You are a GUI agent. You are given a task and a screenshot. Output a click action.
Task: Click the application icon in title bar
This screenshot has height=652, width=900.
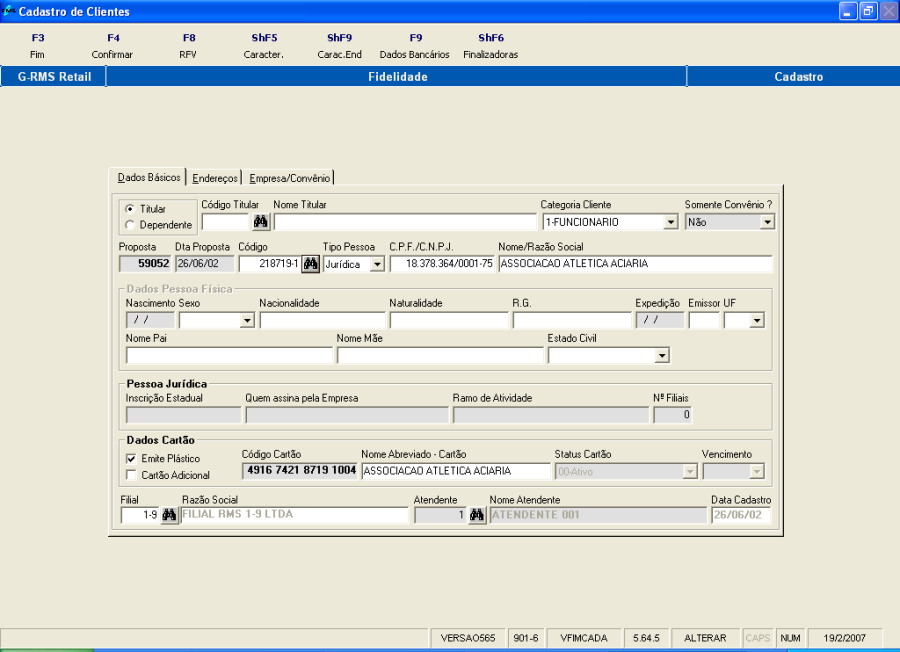8,11
